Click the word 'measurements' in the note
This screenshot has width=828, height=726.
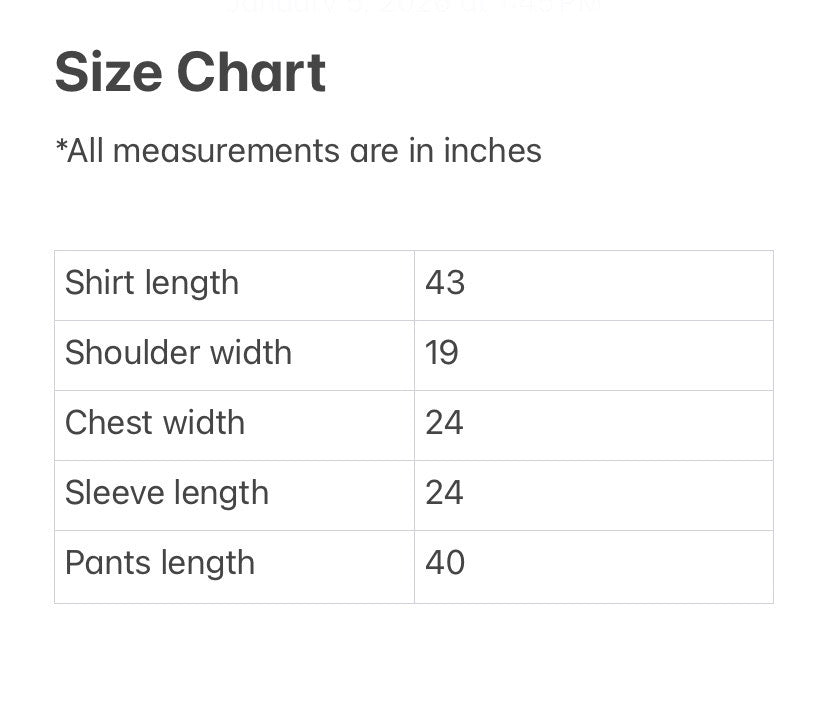(x=227, y=151)
